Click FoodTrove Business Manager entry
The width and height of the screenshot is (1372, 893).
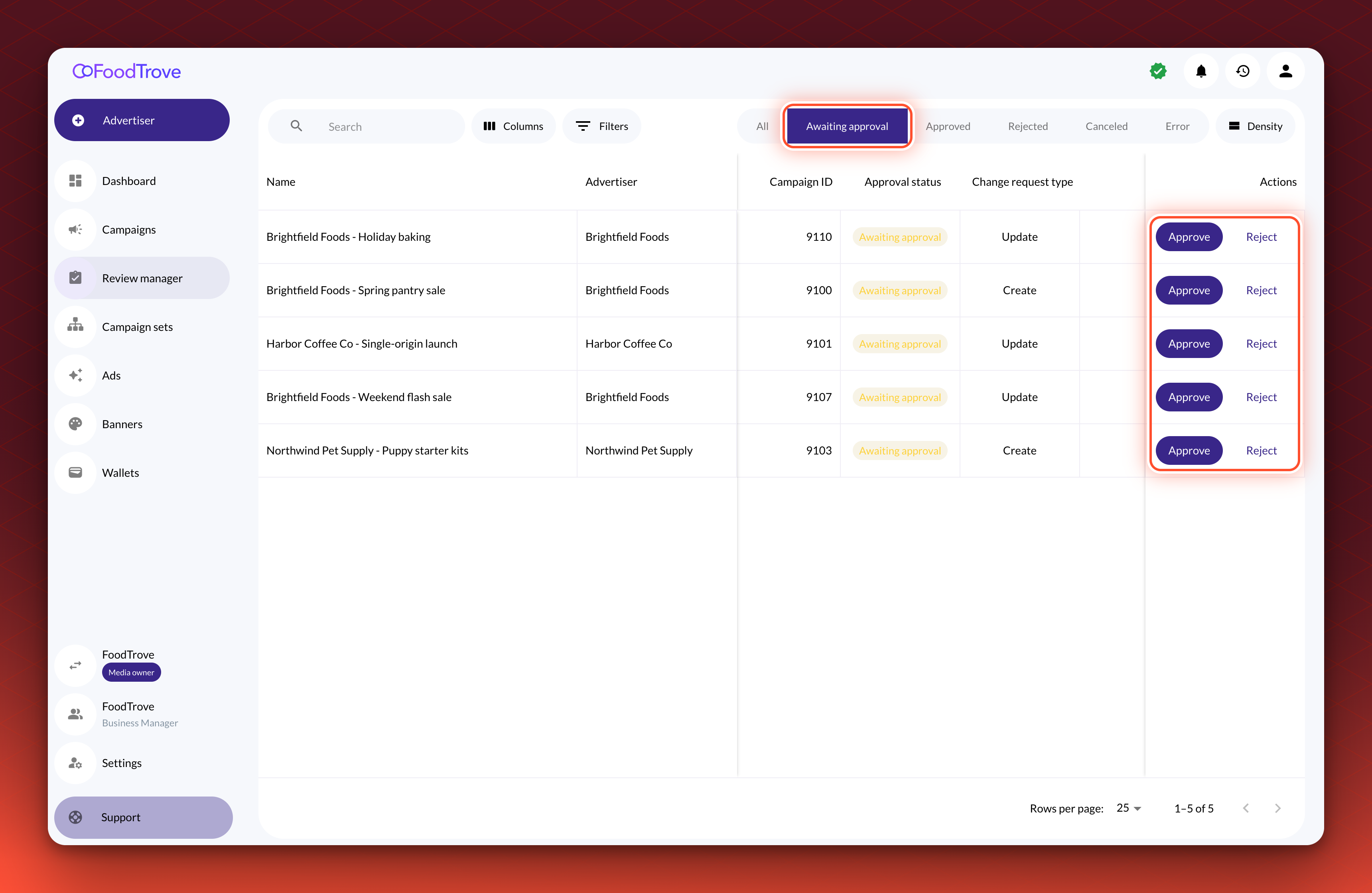click(142, 714)
